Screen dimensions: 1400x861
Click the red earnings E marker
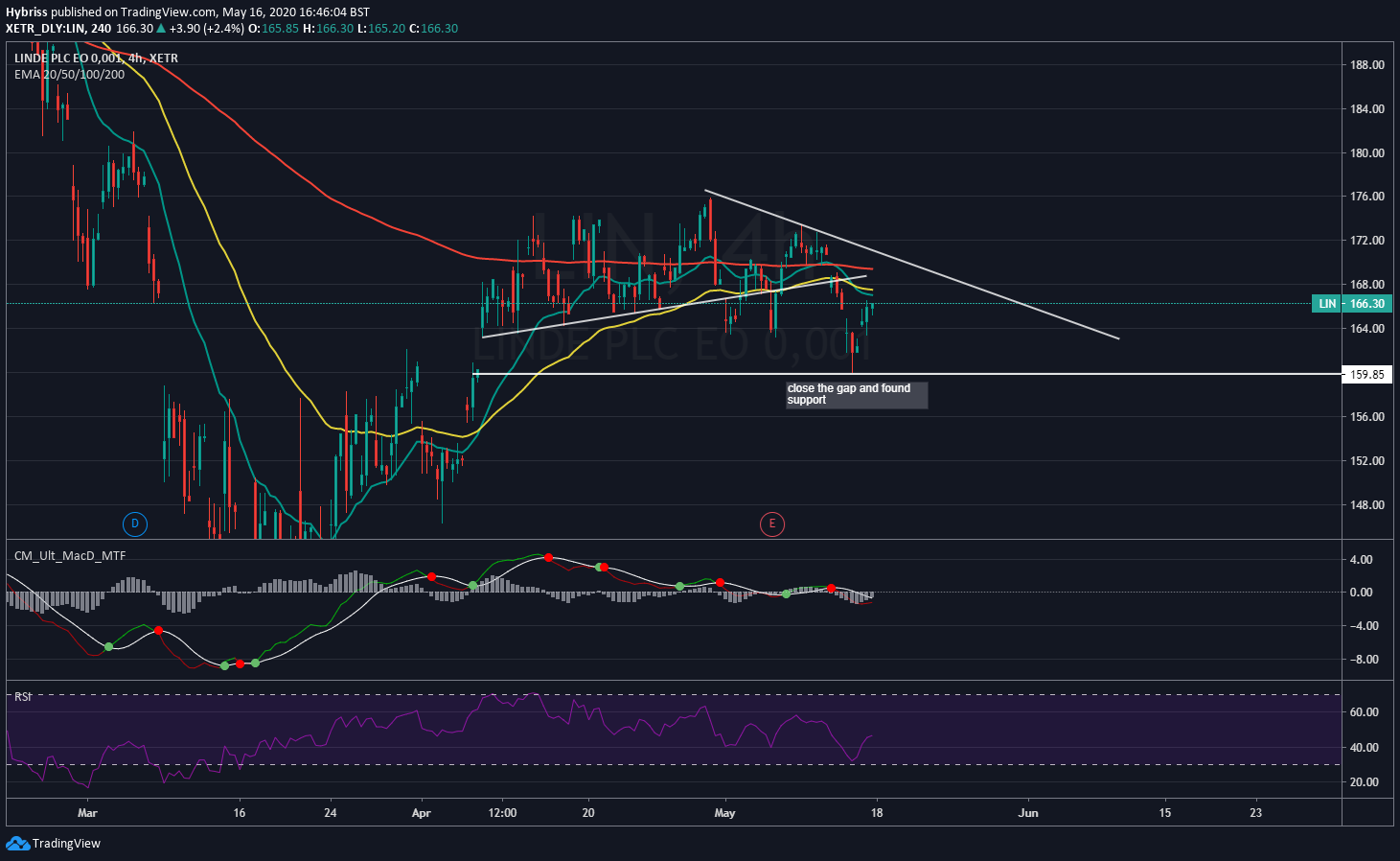[771, 524]
